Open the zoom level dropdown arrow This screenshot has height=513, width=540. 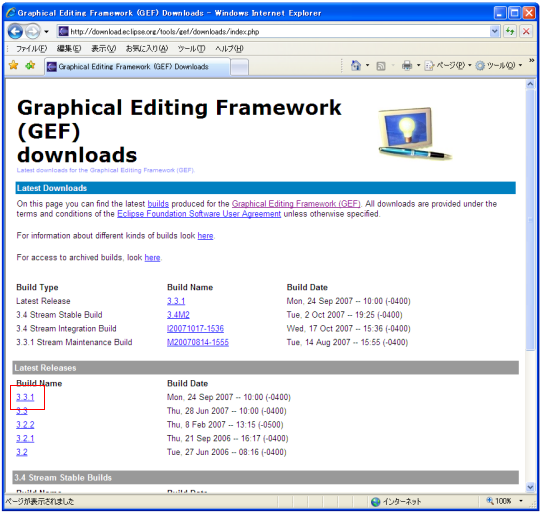[x=521, y=501]
